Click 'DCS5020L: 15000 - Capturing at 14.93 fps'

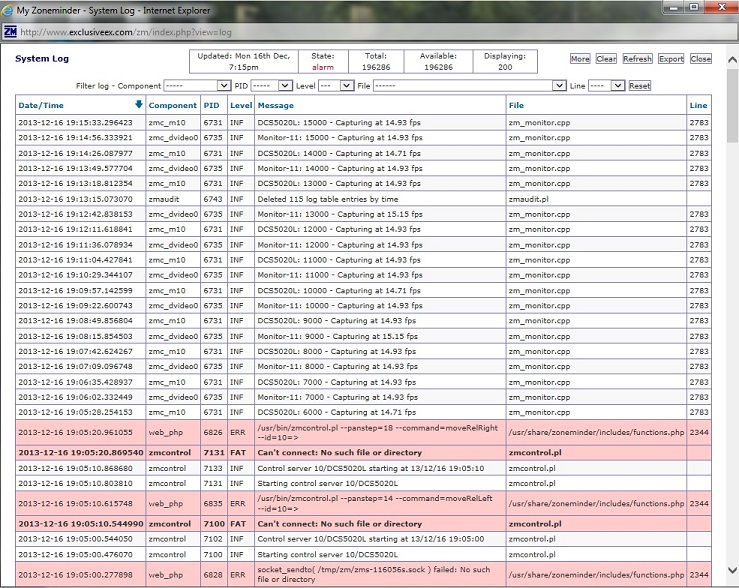pyautogui.click(x=339, y=122)
